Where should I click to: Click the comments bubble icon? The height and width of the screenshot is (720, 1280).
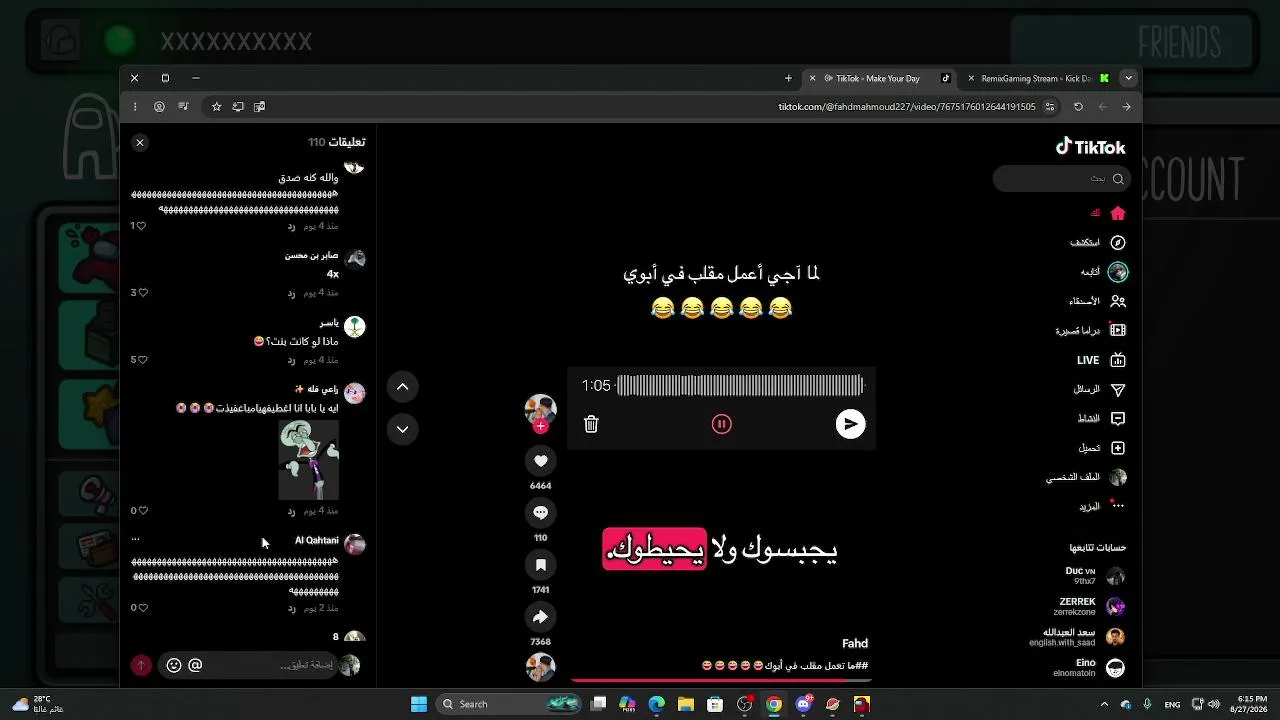click(x=541, y=512)
